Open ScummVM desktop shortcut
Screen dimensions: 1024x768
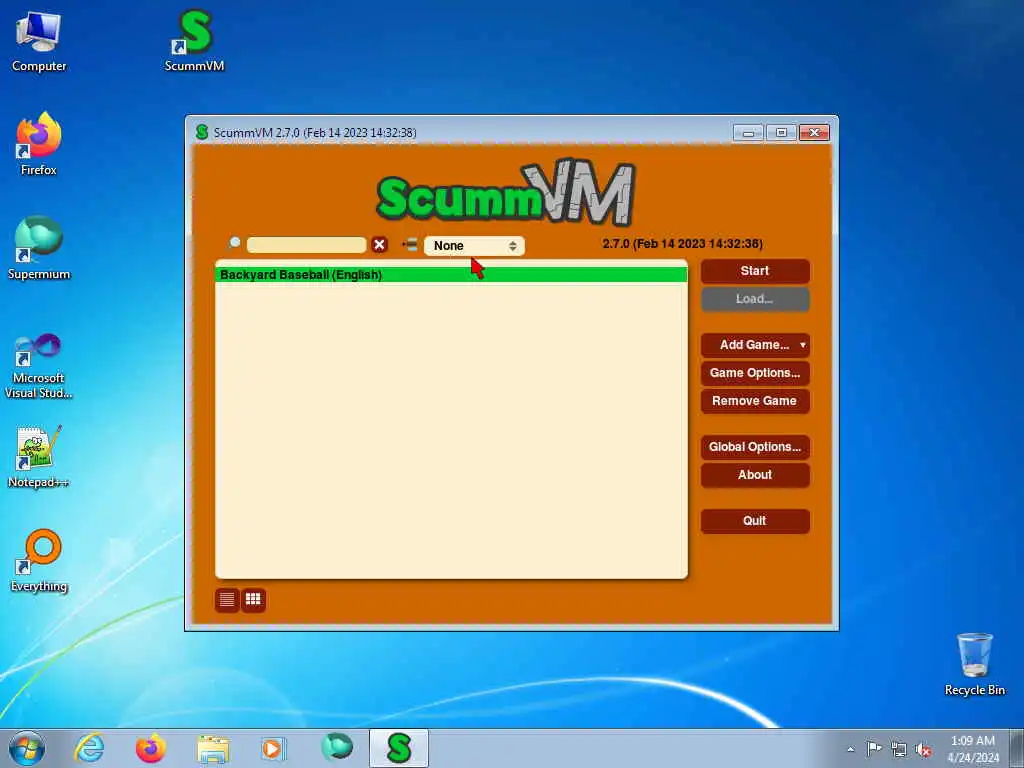[x=195, y=40]
